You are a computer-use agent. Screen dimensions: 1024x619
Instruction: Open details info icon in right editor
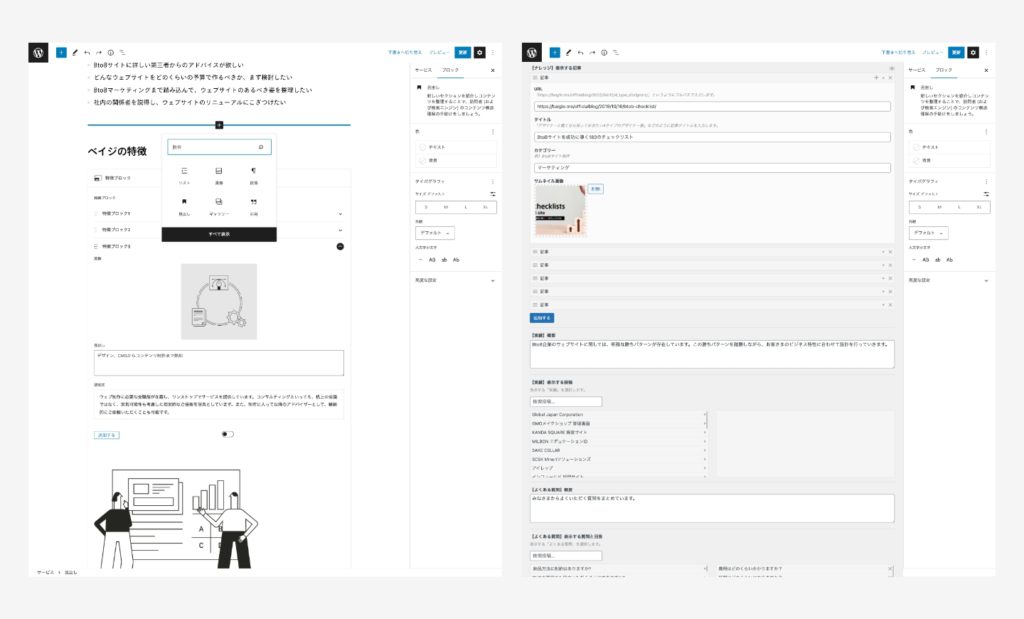pos(604,52)
